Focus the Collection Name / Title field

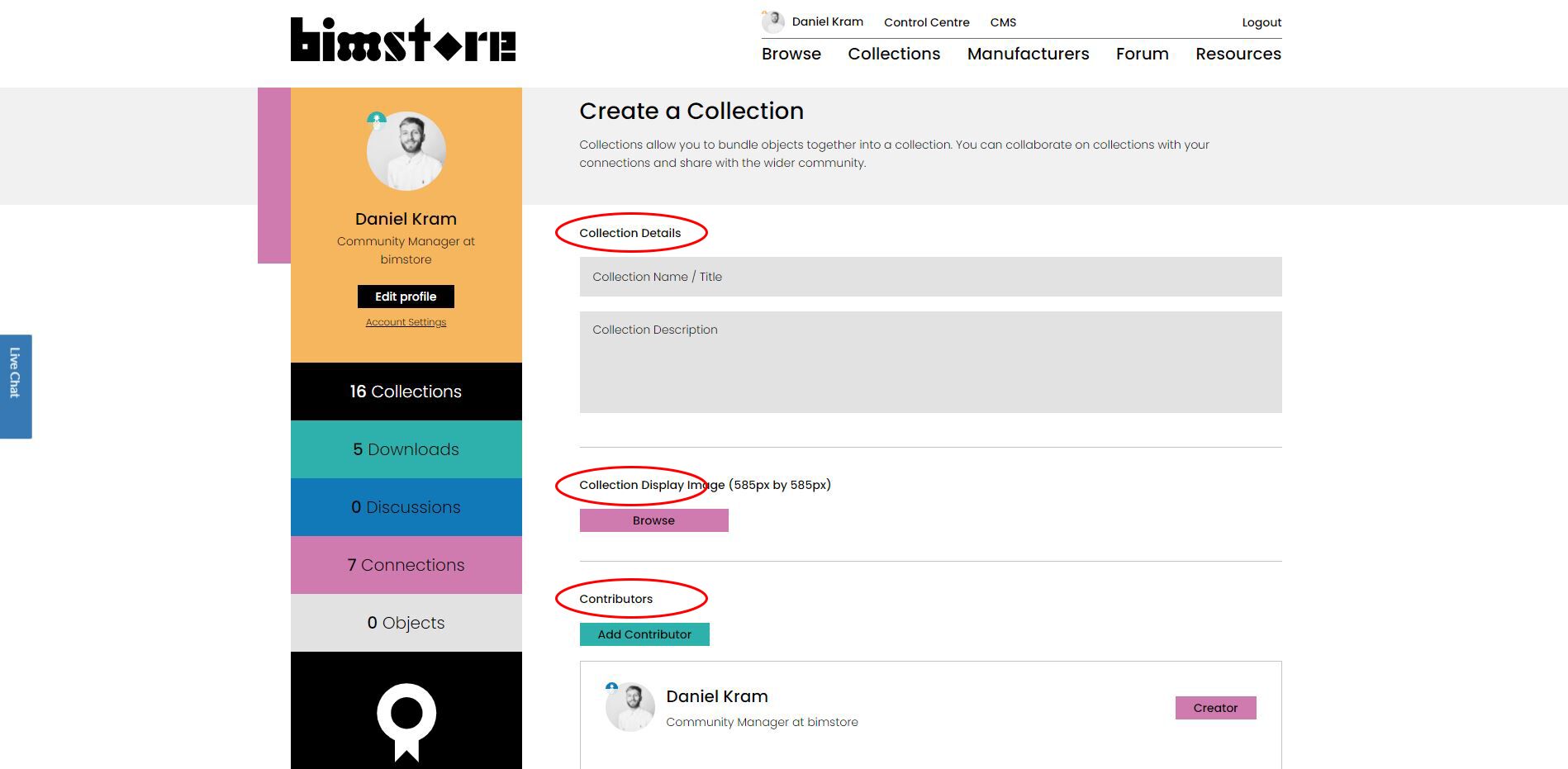pyautogui.click(x=931, y=277)
